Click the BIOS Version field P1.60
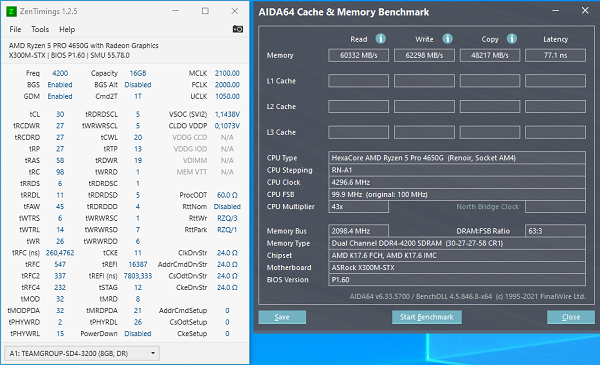 pos(457,280)
